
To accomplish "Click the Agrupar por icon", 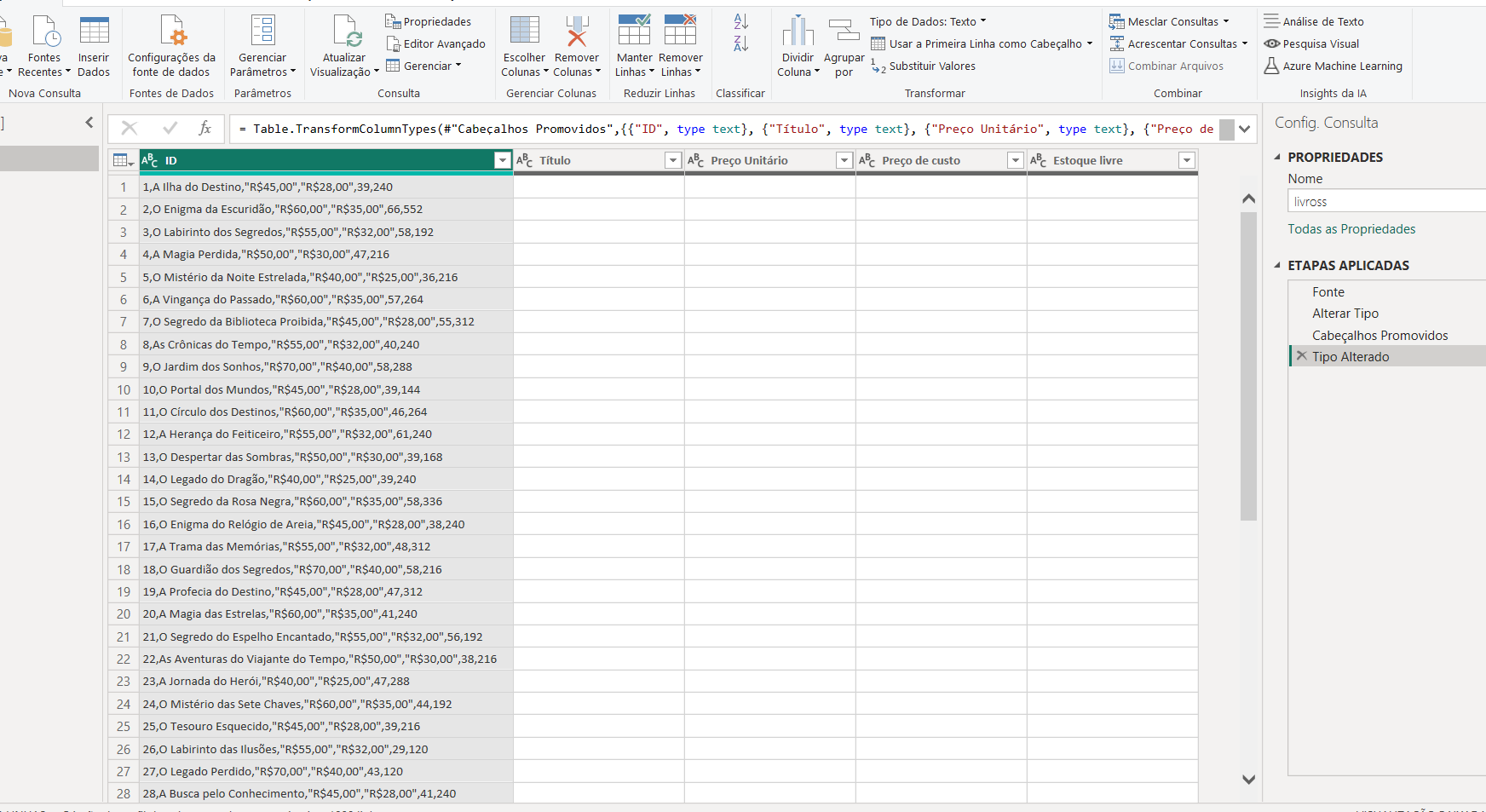I will click(844, 31).
